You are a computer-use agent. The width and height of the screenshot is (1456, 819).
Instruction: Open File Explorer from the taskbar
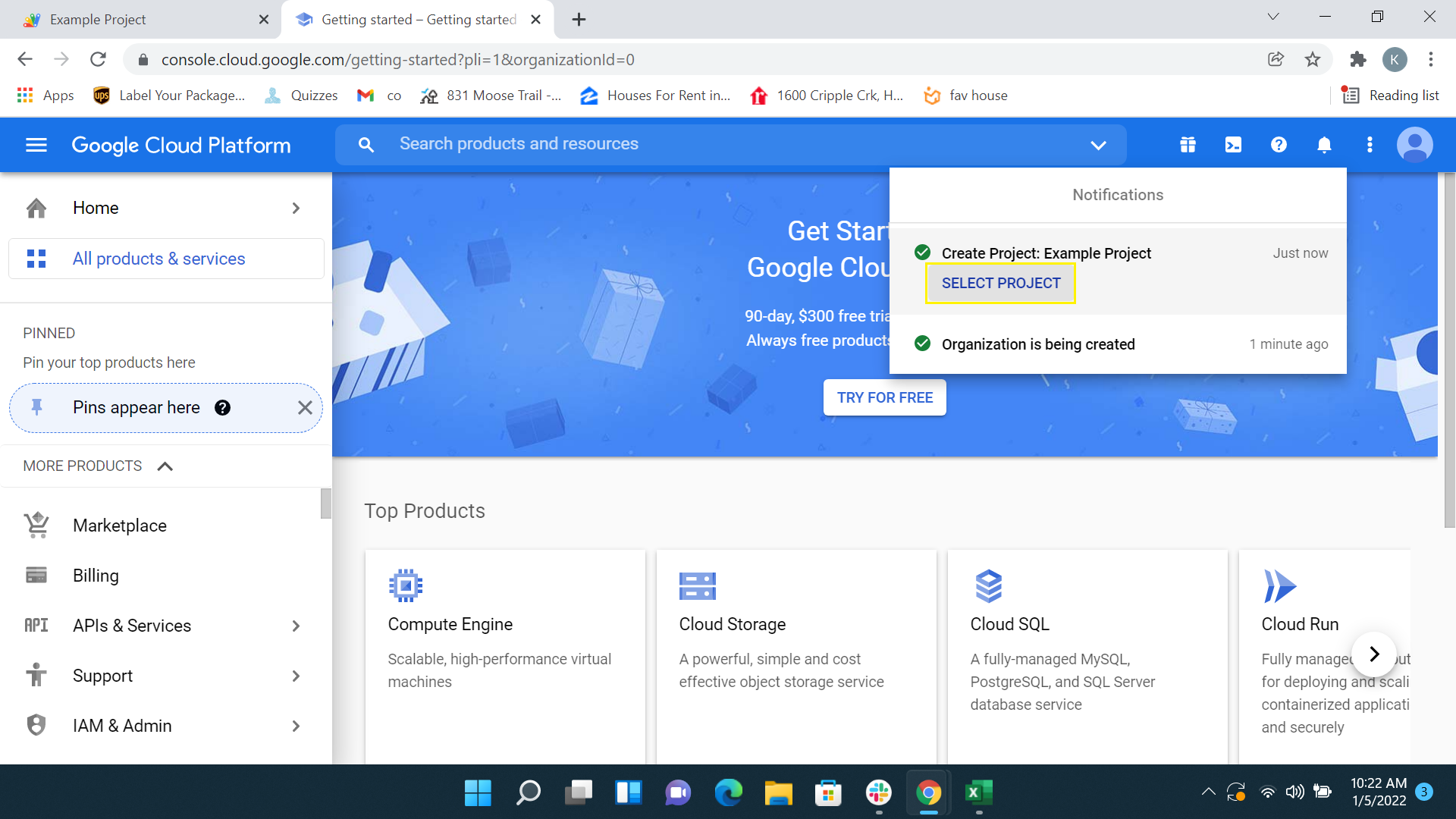[x=779, y=793]
